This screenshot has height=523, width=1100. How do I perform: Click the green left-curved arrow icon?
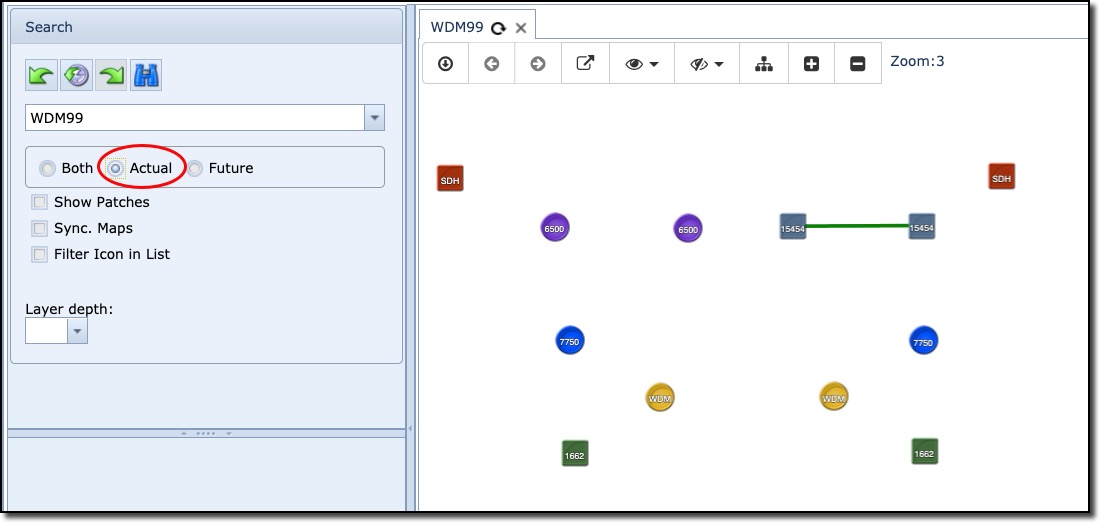pos(42,75)
